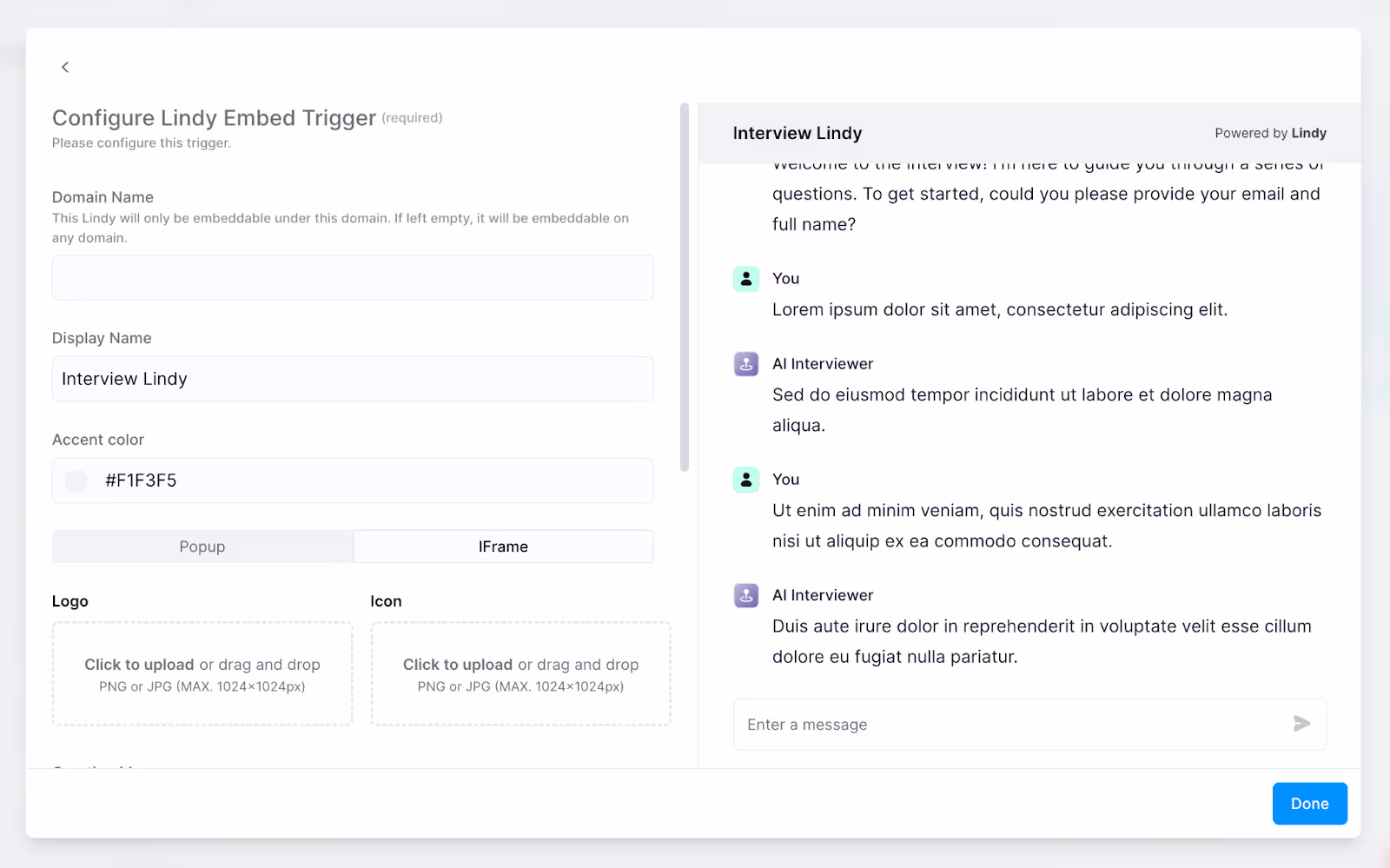This screenshot has width=1390, height=868.
Task: Click the configuration panel vertical scrollbar
Action: [685, 287]
